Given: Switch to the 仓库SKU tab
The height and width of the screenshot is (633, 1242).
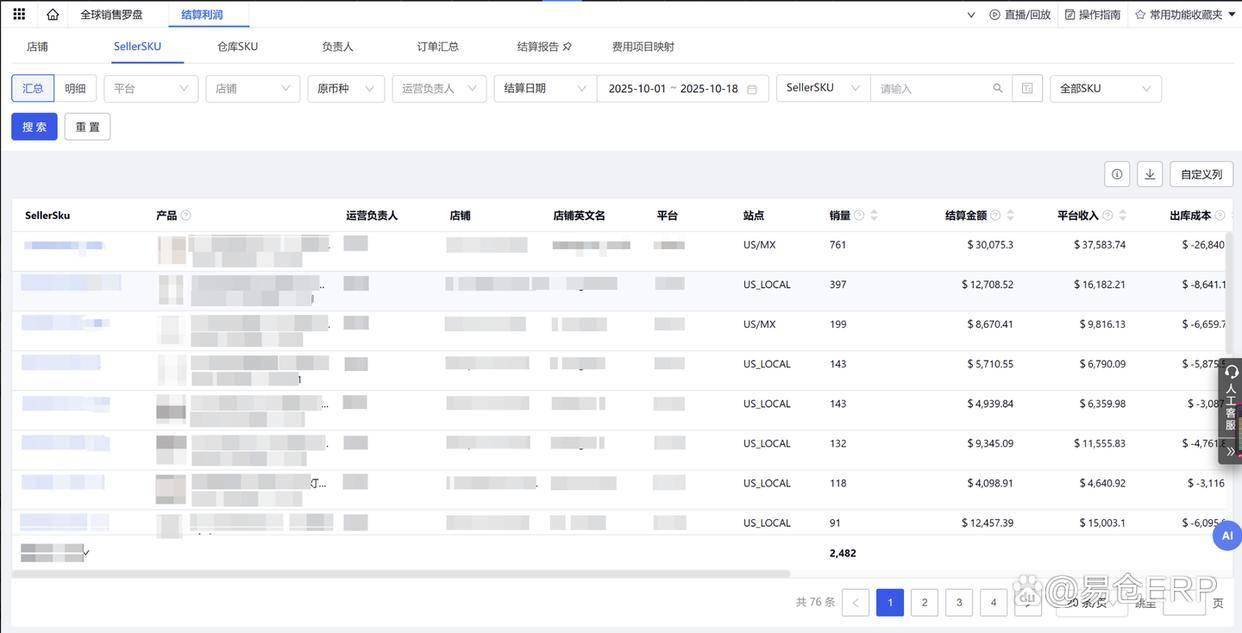Looking at the screenshot, I should pyautogui.click(x=237, y=46).
